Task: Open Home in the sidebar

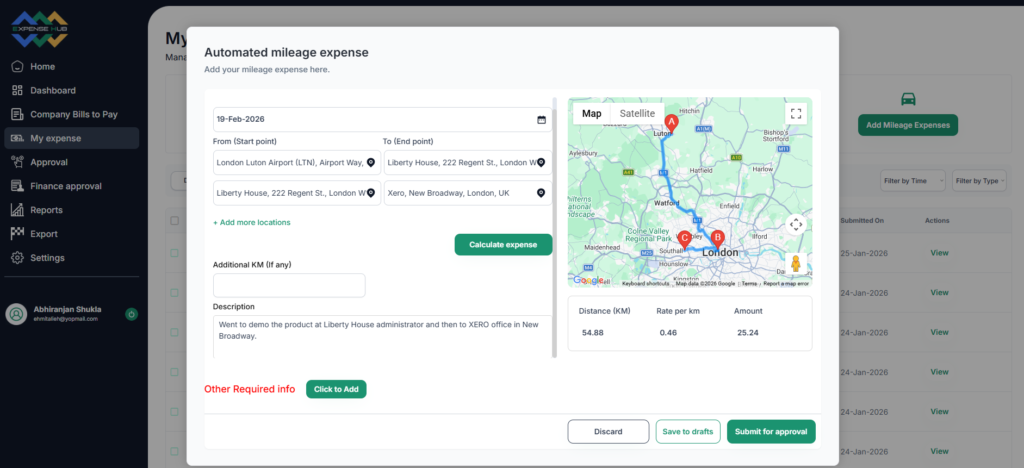Action: point(71,67)
